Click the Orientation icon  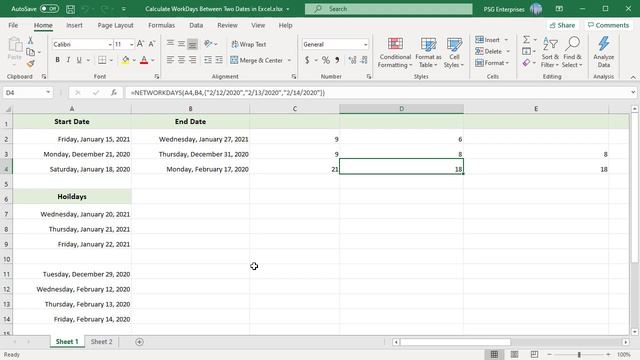coord(208,44)
